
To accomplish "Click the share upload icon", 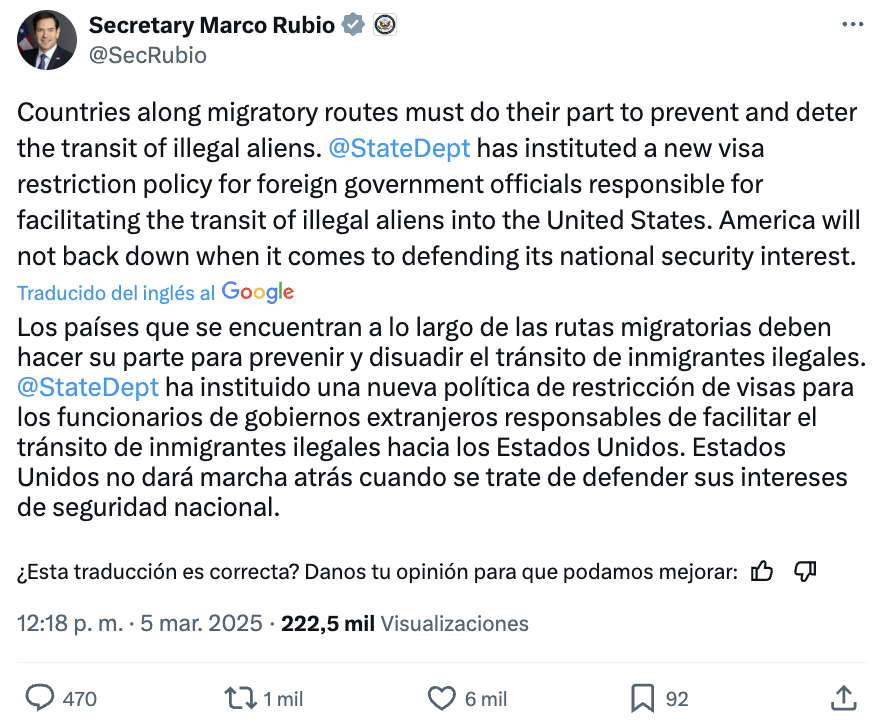I will point(843,698).
